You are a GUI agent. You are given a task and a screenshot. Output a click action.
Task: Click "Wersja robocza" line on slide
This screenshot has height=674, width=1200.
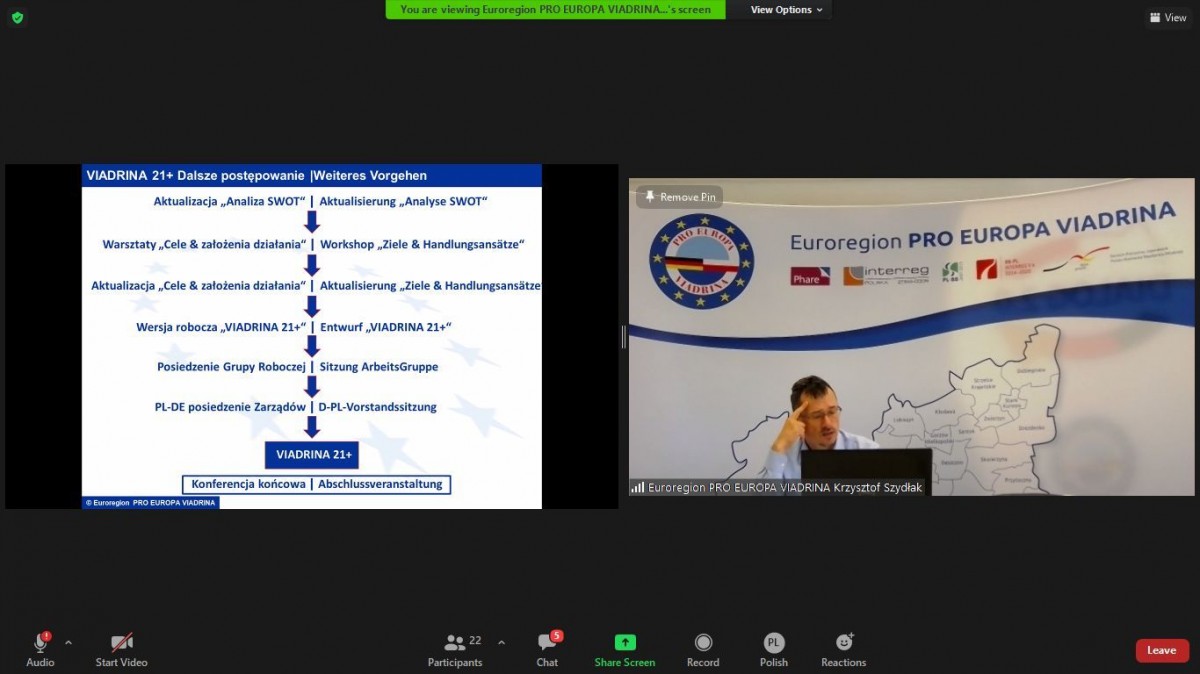click(221, 327)
